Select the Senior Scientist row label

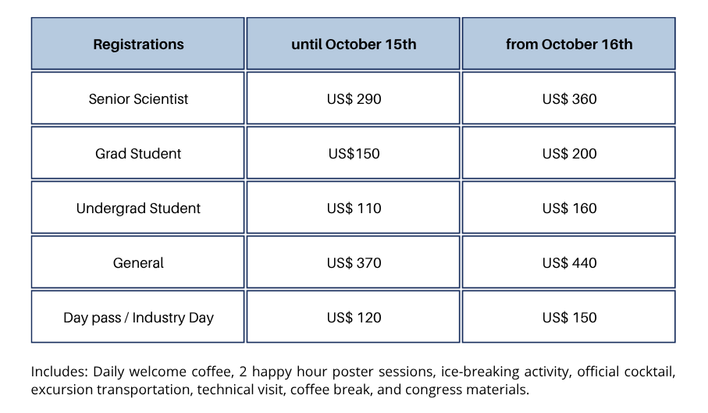(x=138, y=99)
